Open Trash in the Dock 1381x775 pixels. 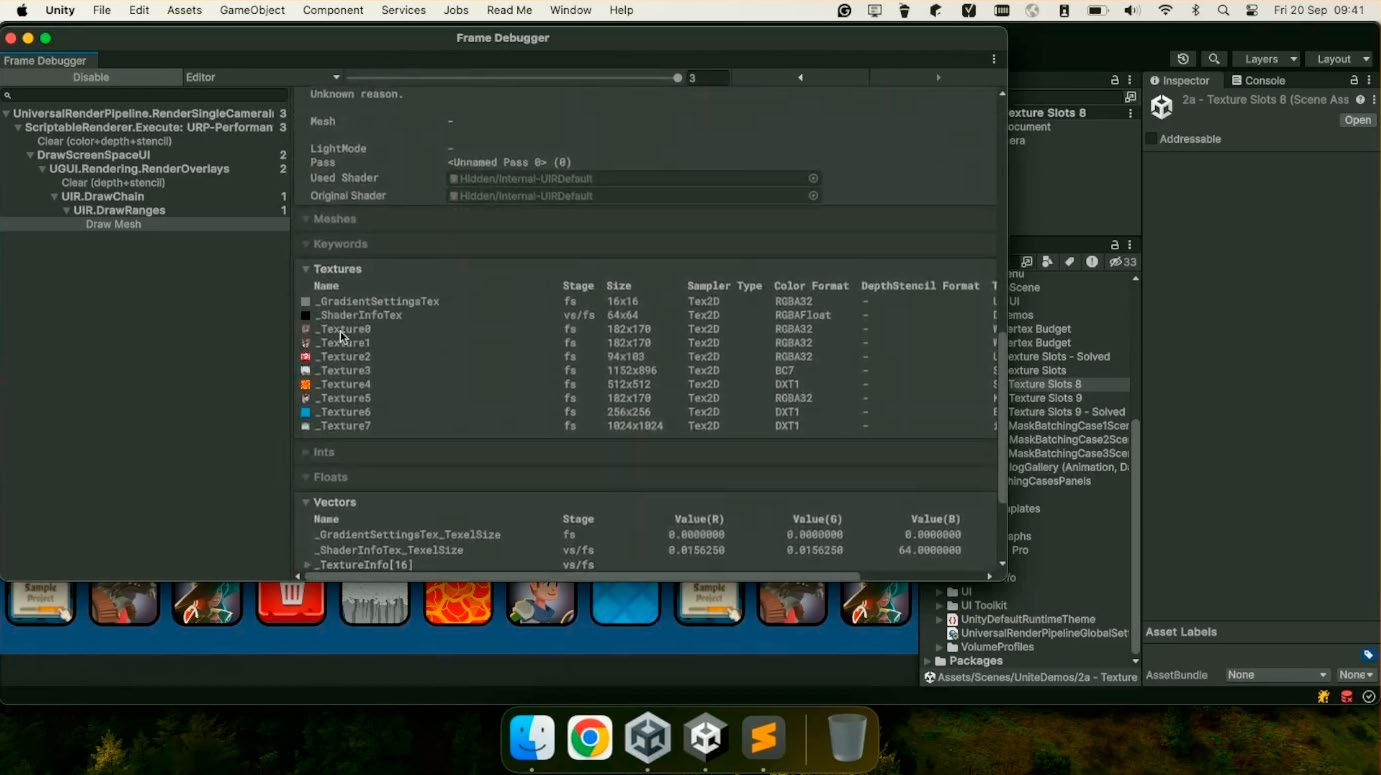847,739
